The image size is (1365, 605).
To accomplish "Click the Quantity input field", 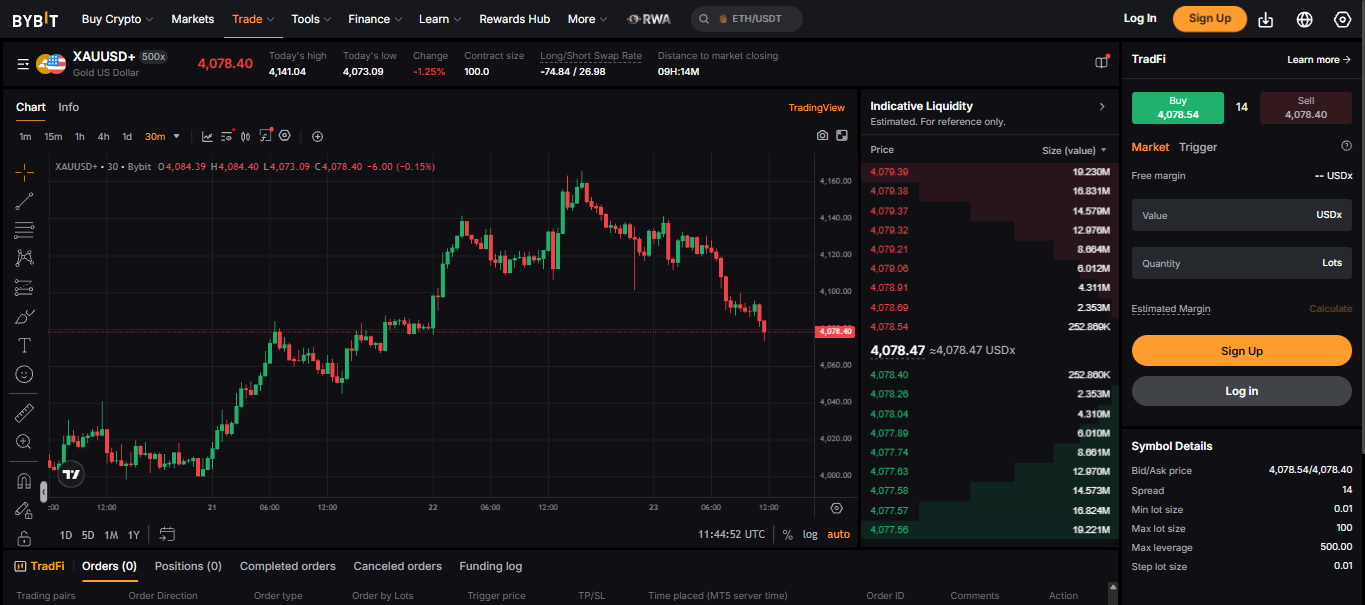I will click(1241, 263).
